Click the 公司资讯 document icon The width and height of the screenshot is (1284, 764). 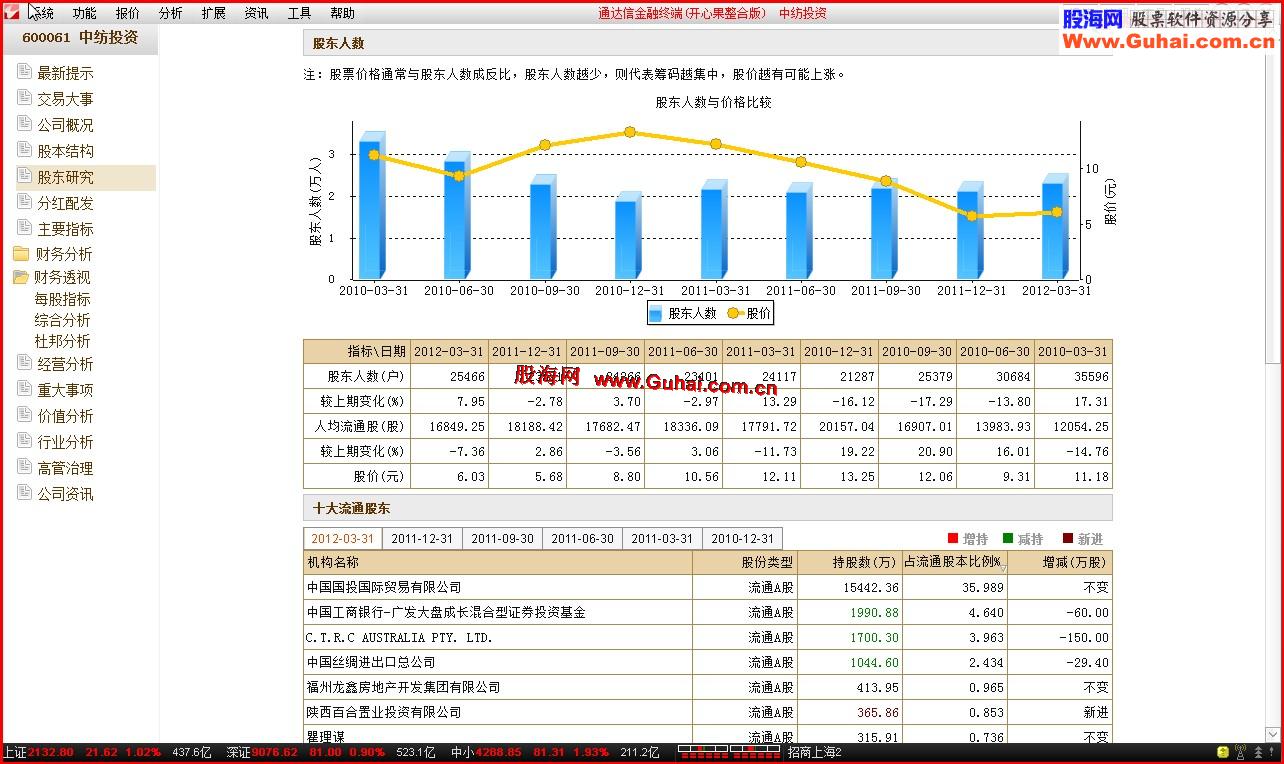coord(24,493)
